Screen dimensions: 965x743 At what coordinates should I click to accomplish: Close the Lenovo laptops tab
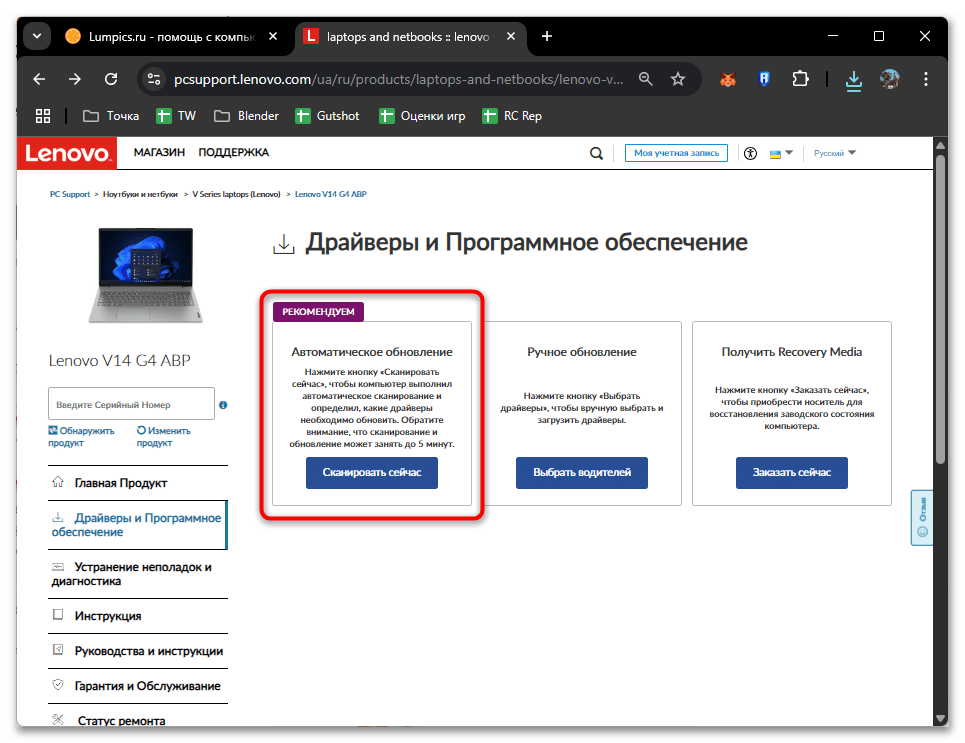coord(511,36)
